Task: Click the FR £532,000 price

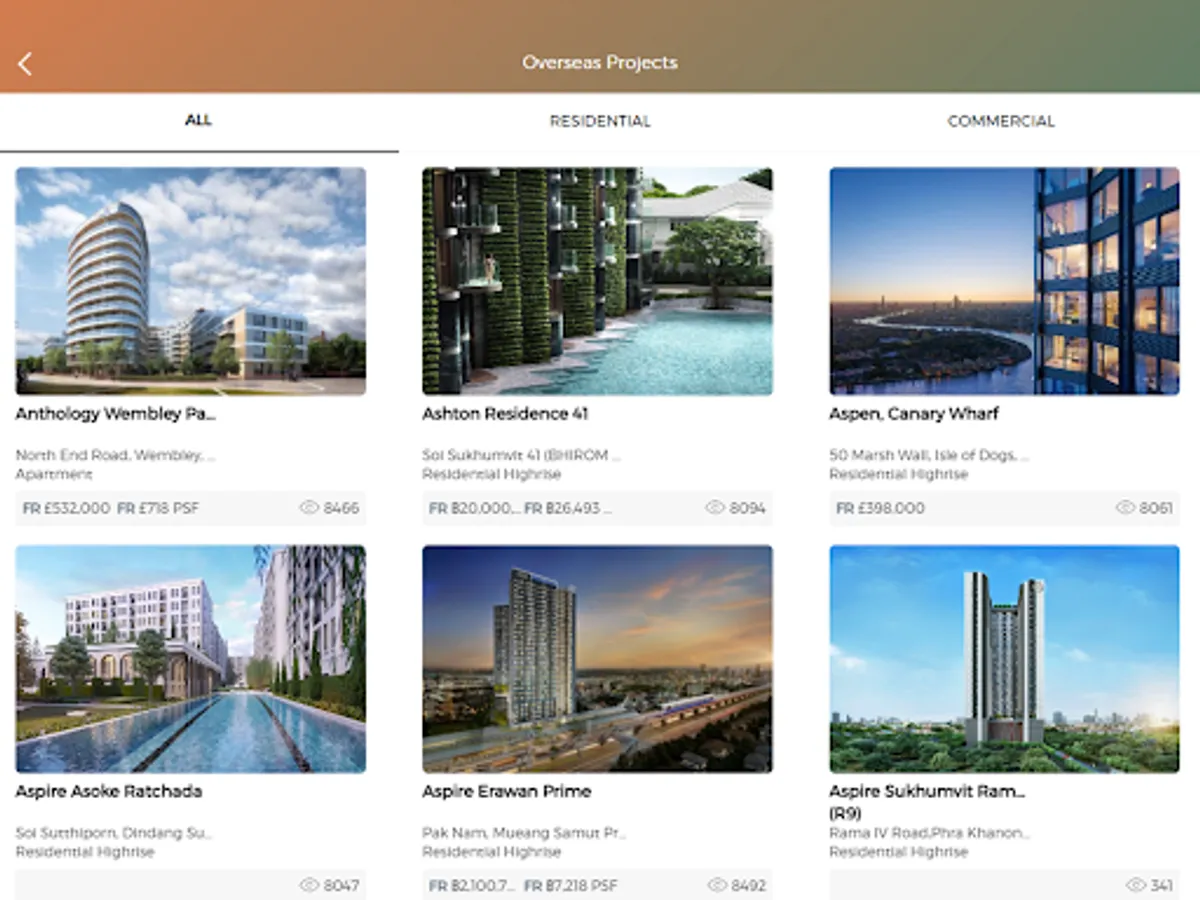Action: pyautogui.click(x=66, y=508)
